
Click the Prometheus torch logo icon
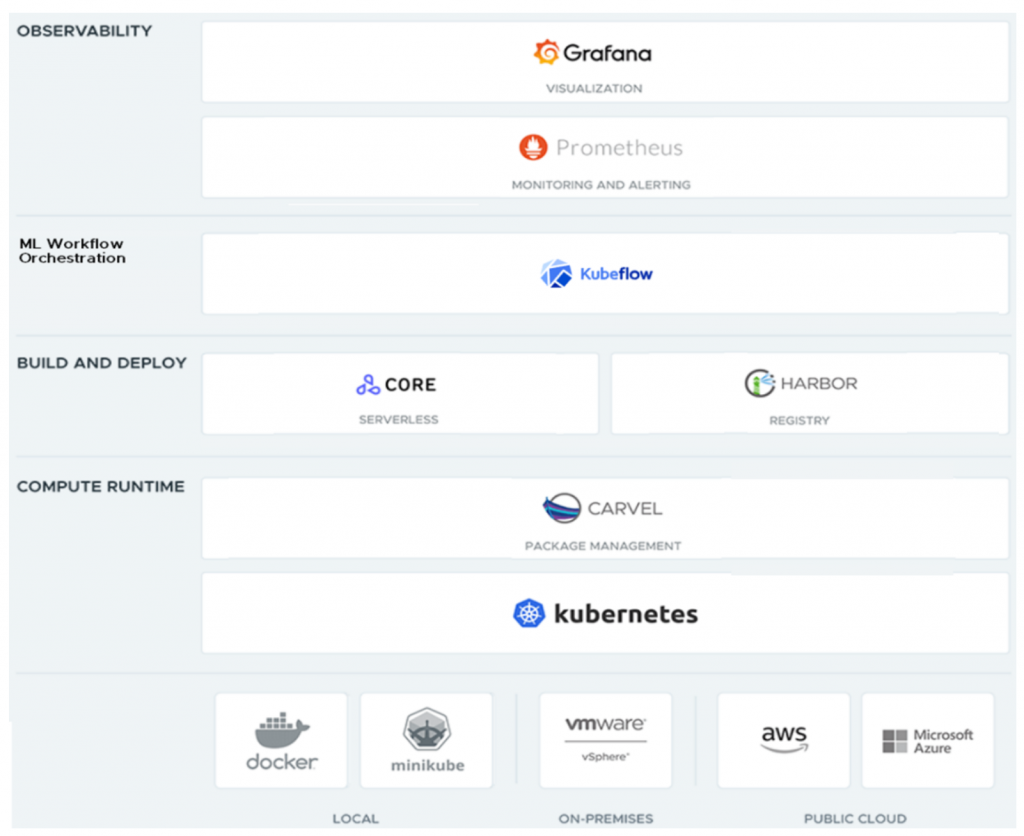click(533, 148)
